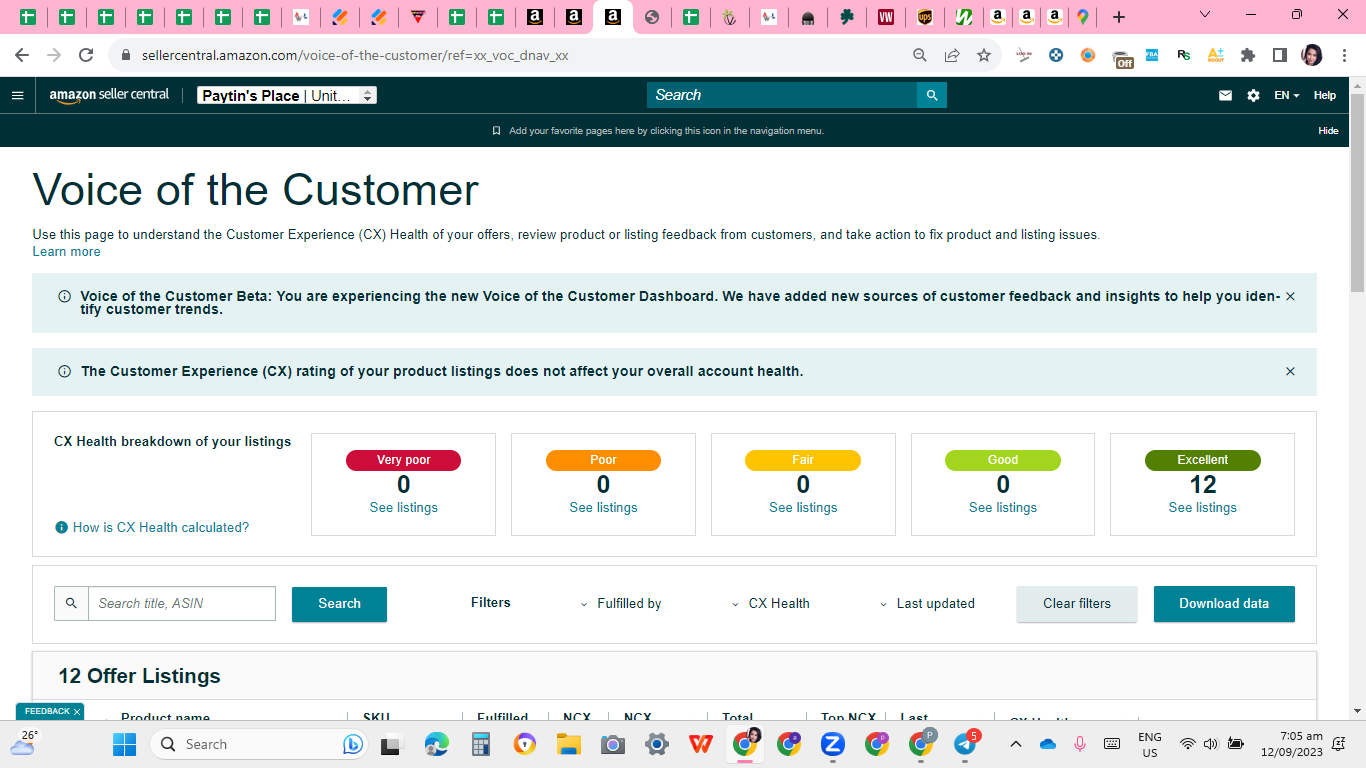The height and width of the screenshot is (768, 1366).
Task: Click the Help menu item
Action: click(x=1325, y=96)
